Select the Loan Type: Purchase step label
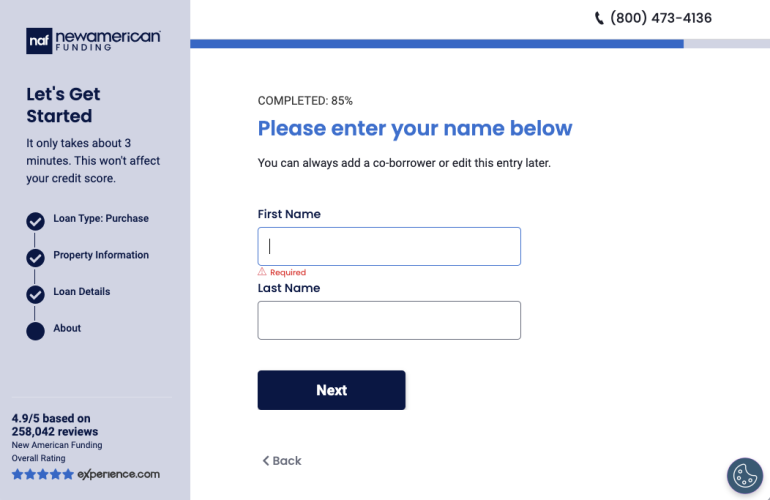770x500 pixels. (101, 219)
